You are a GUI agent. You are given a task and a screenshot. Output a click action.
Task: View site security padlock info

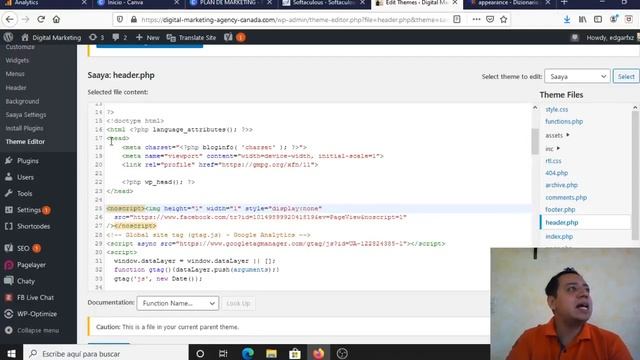tap(133, 19)
